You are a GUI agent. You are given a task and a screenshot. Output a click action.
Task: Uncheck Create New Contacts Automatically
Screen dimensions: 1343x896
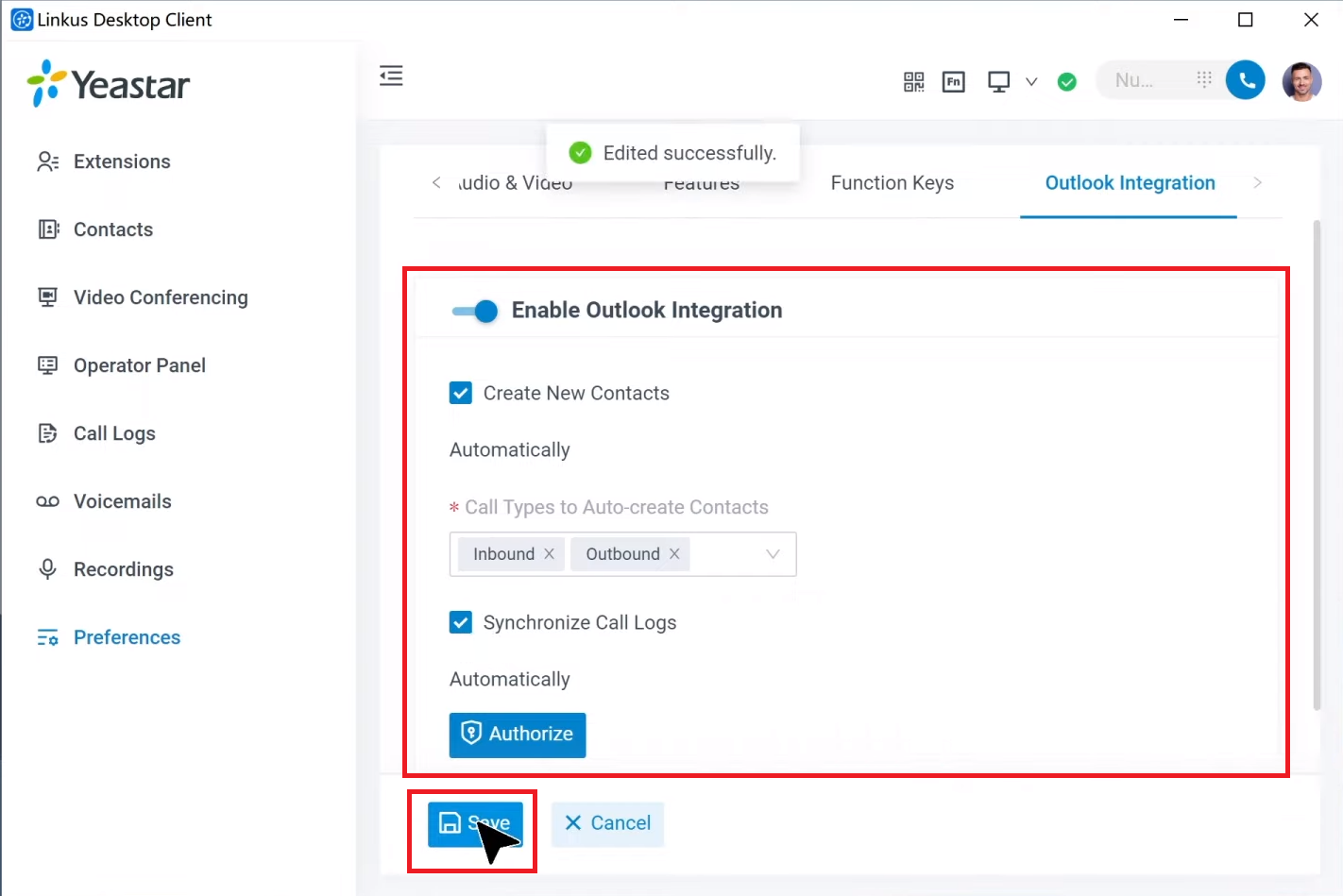[460, 392]
